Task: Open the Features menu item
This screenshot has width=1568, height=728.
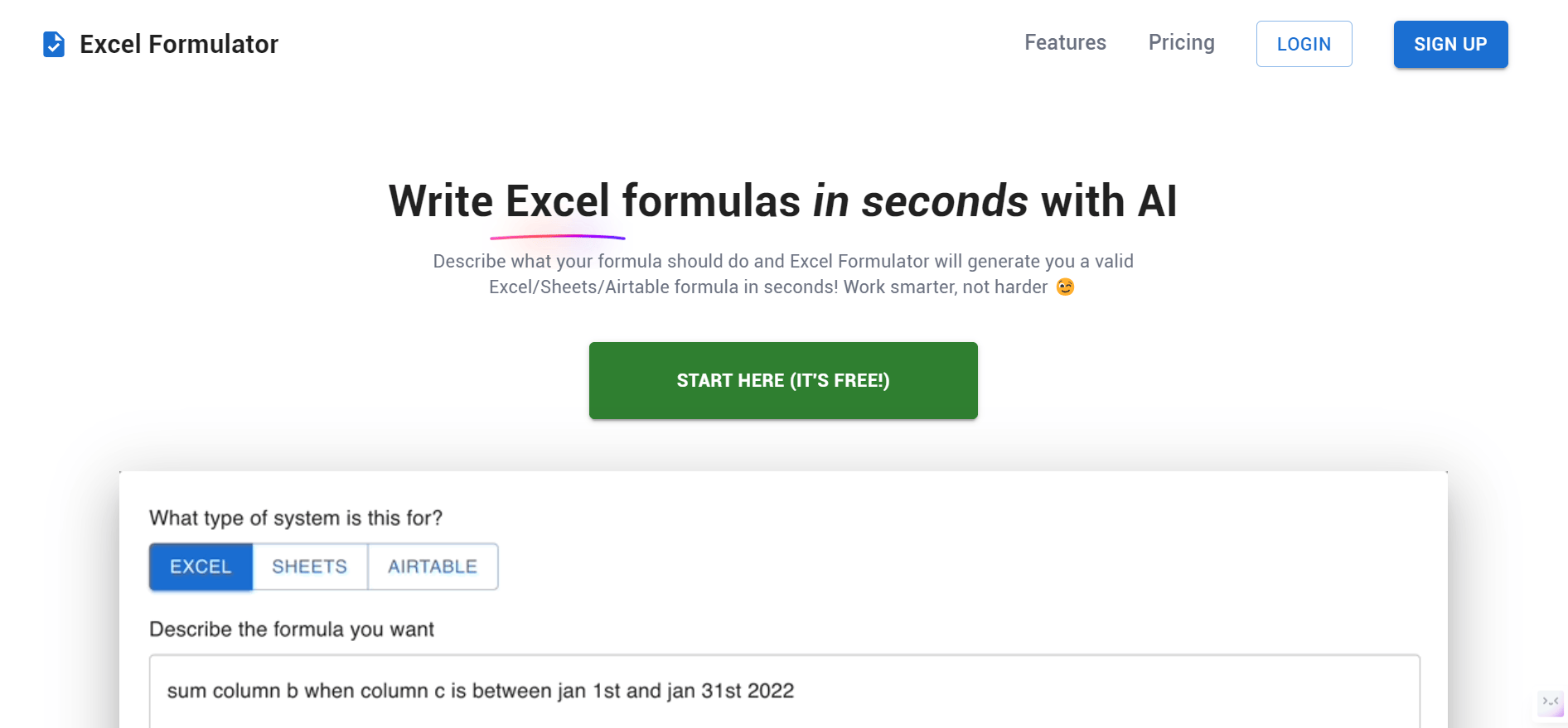Action: click(x=1065, y=42)
